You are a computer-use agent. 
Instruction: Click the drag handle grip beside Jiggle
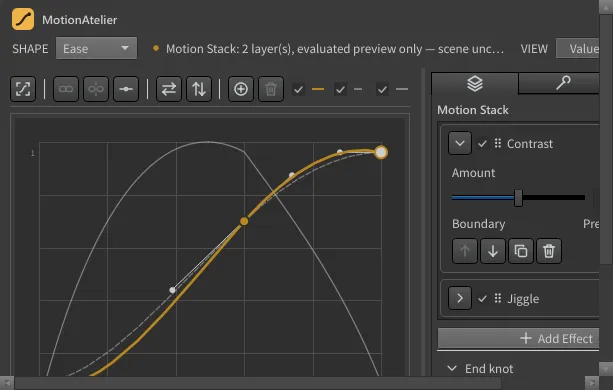tap(498, 299)
